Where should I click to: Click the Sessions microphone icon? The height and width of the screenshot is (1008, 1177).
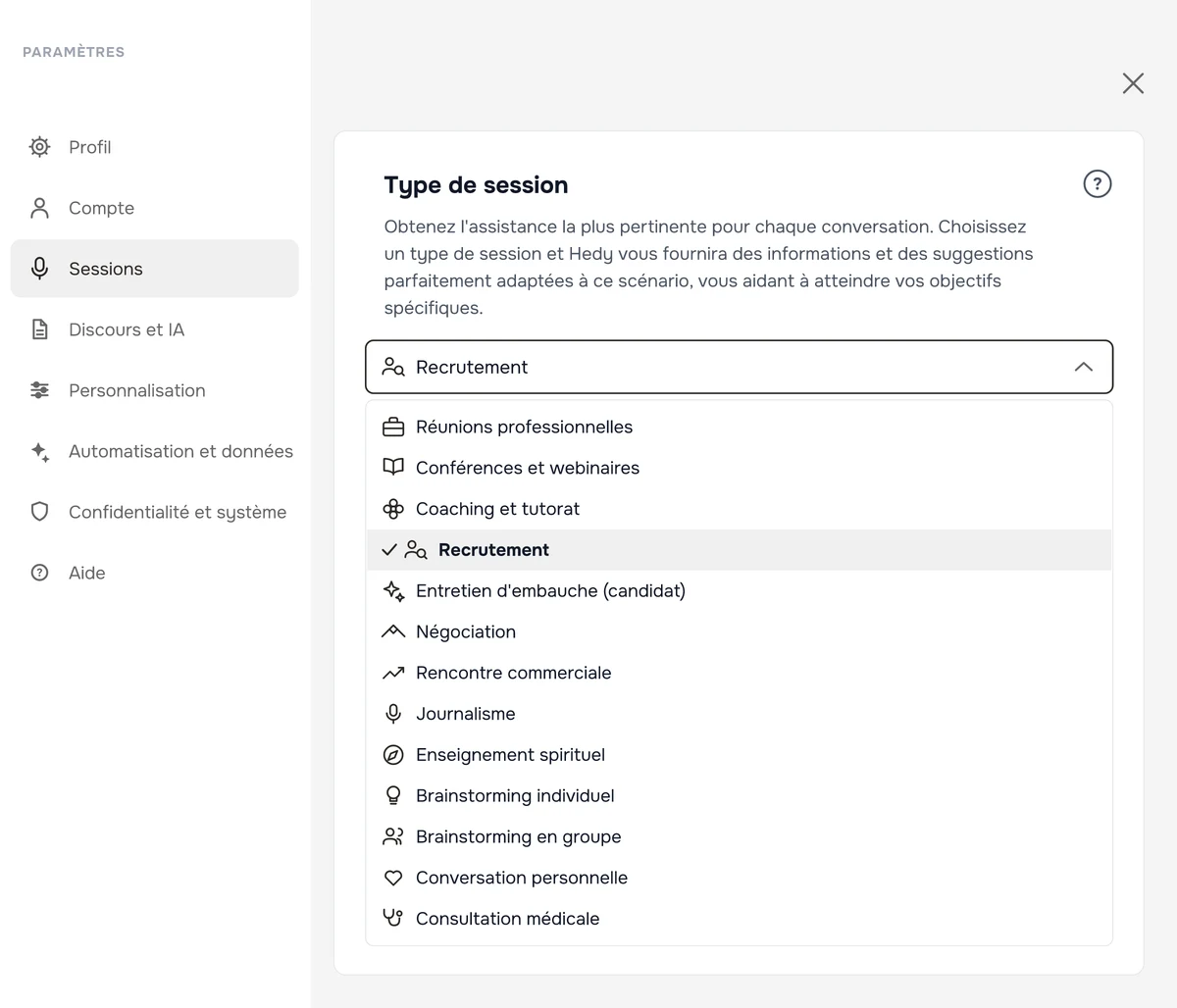pos(39,269)
